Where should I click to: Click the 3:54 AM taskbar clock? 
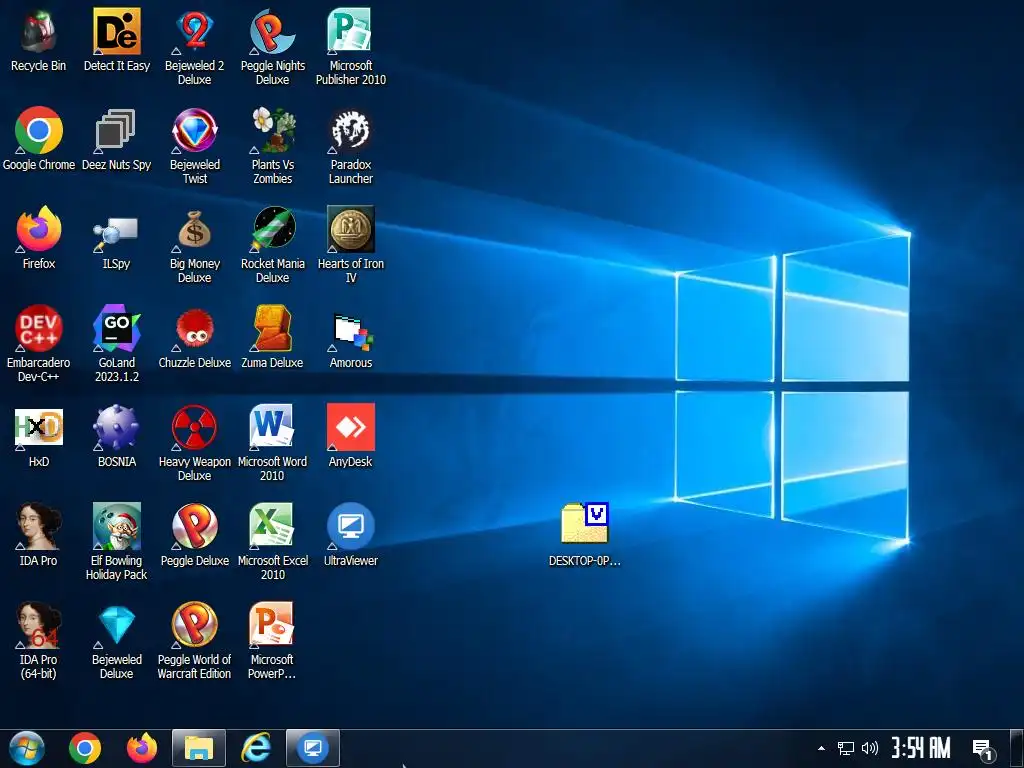(x=921, y=748)
